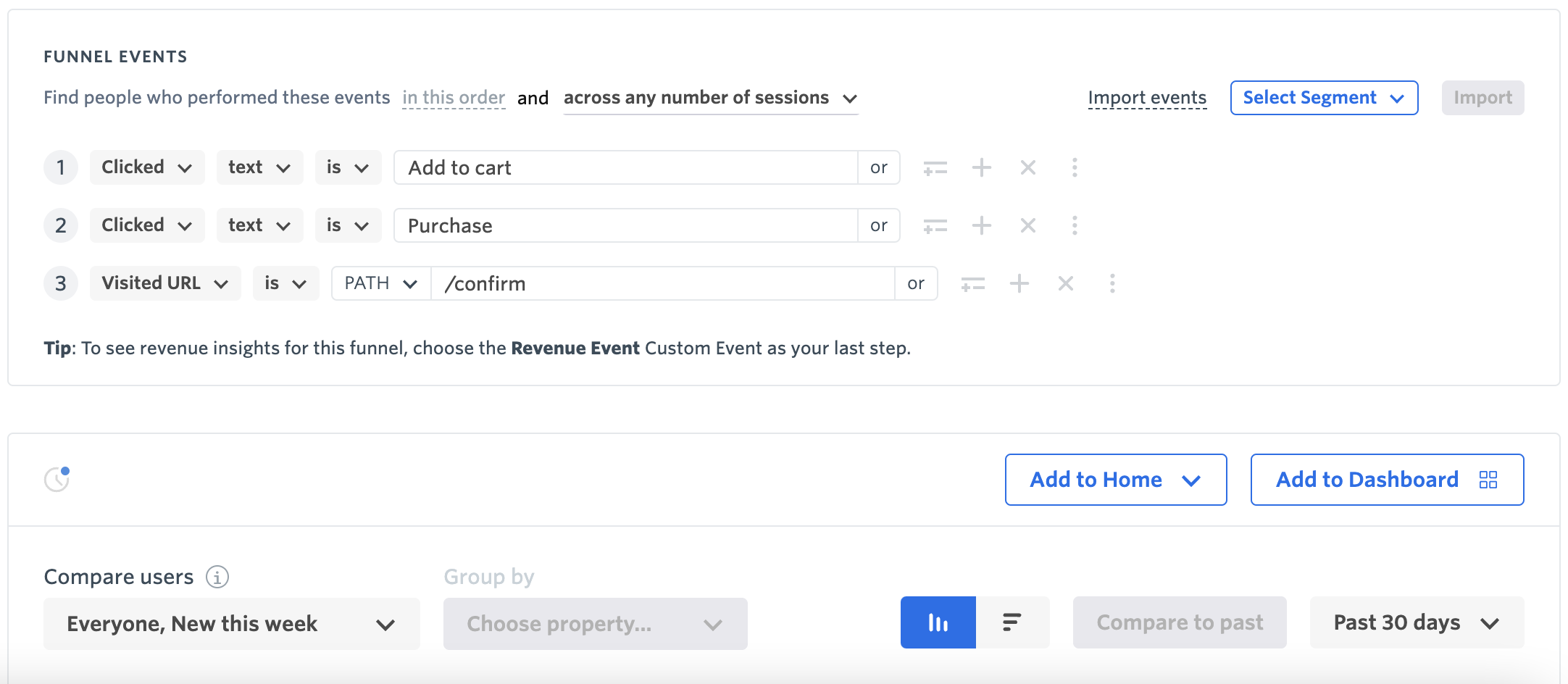Switch to vertical bar chart view

[938, 622]
